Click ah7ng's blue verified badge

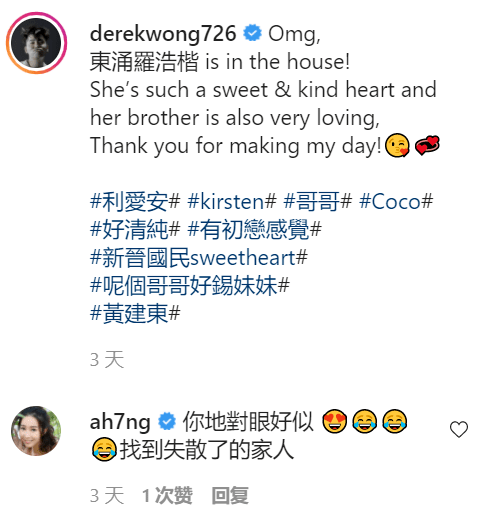pos(167,421)
